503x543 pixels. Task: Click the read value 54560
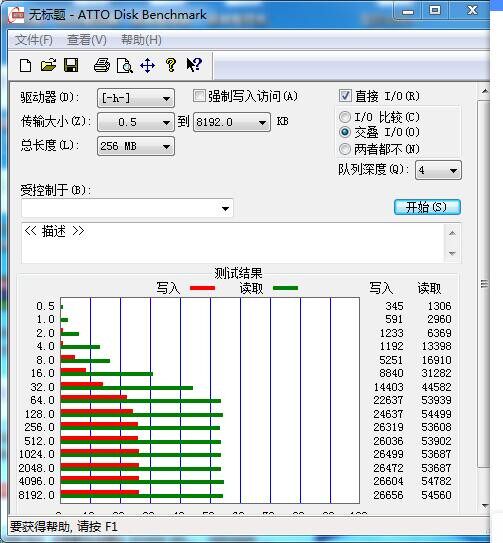point(436,495)
